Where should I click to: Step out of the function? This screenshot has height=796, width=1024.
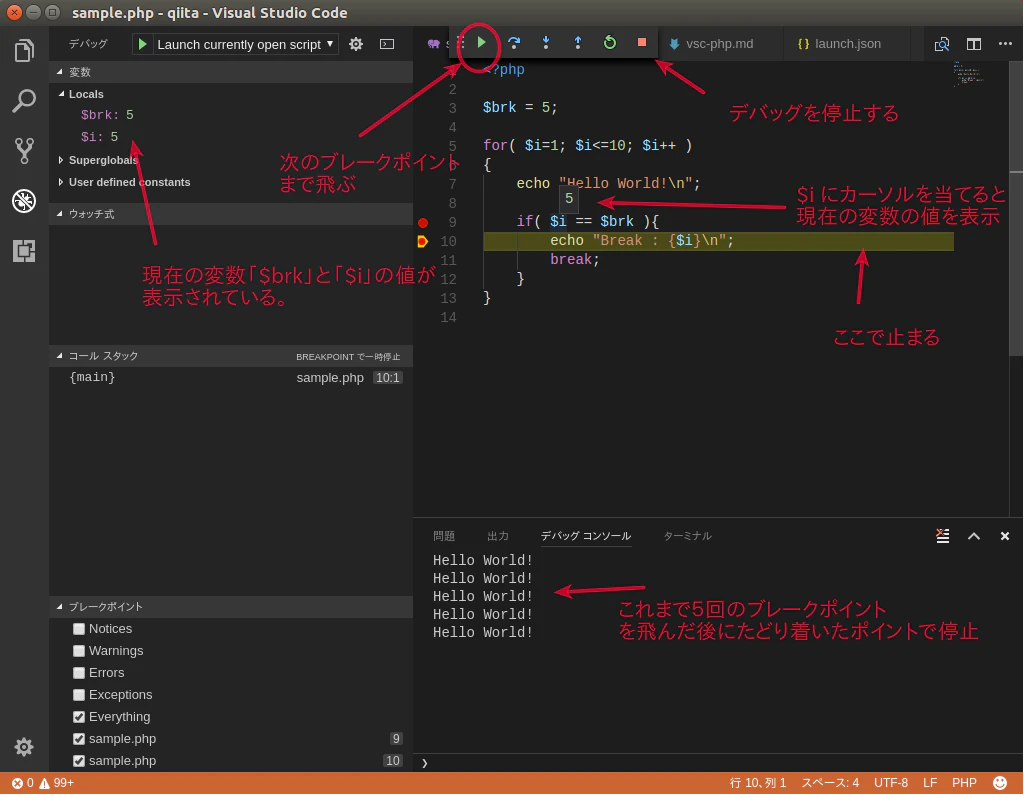[x=578, y=43]
